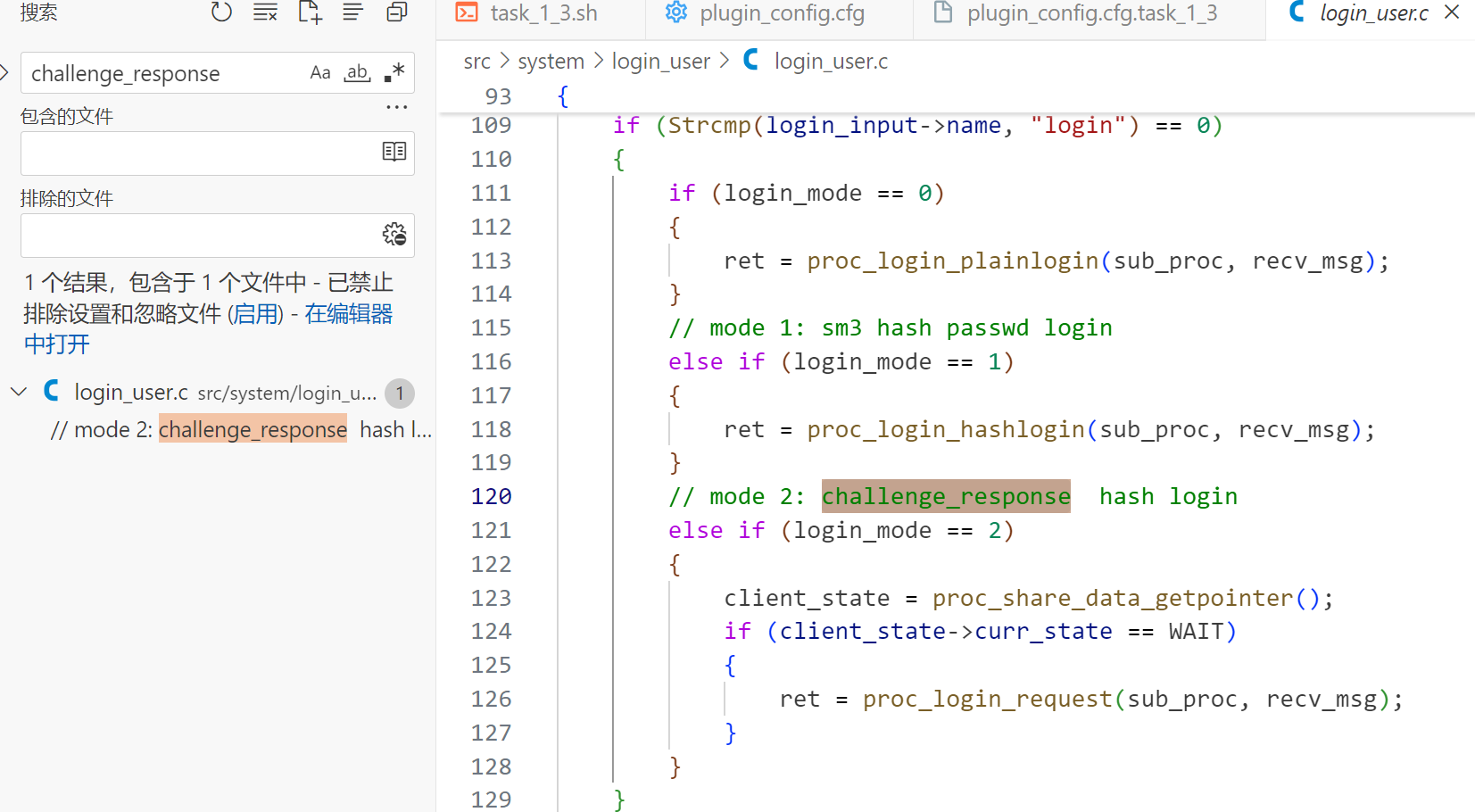Open the mode 2 challenge_response result
Viewport: 1475px width, 812px height.
tap(241, 430)
